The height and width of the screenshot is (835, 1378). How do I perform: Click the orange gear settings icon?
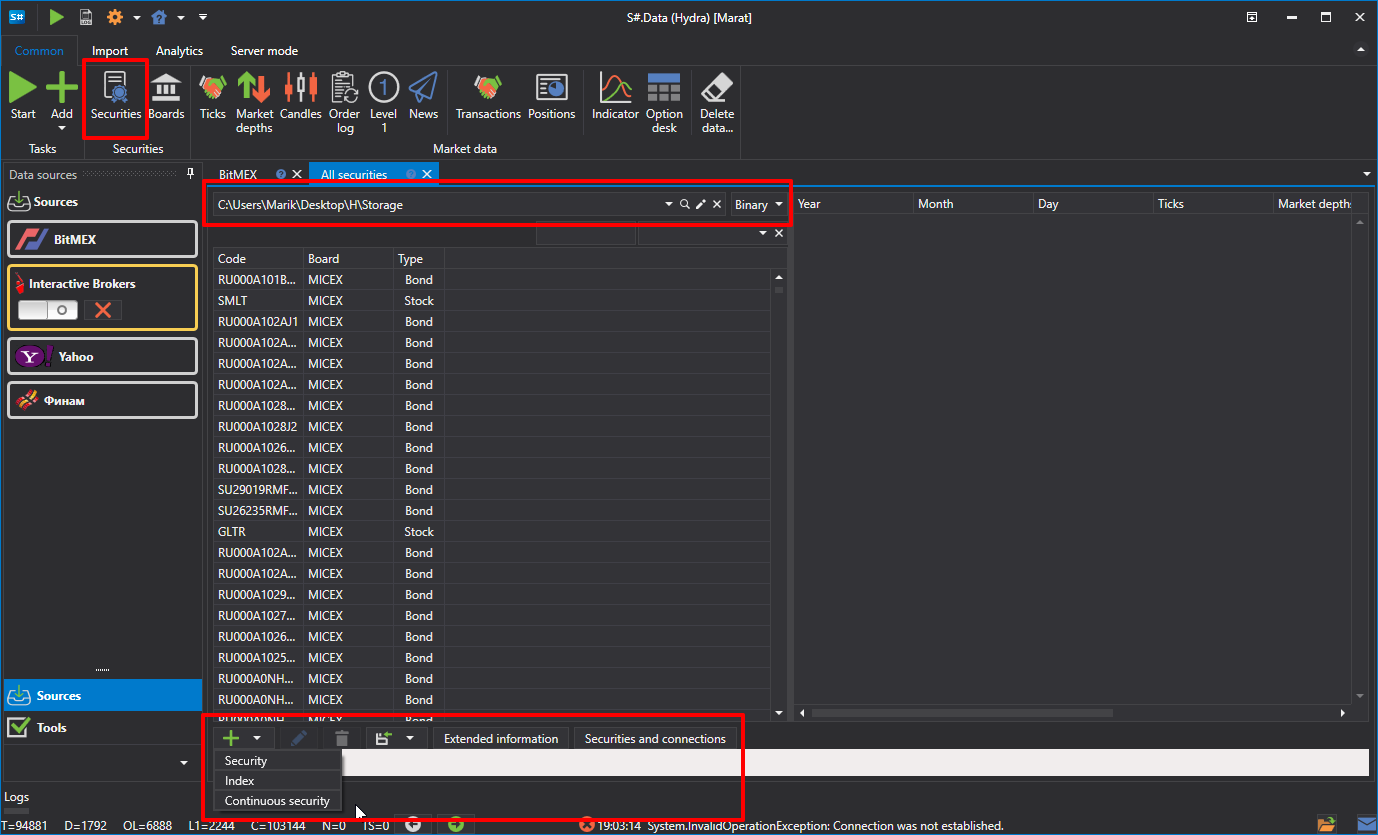[x=115, y=17]
